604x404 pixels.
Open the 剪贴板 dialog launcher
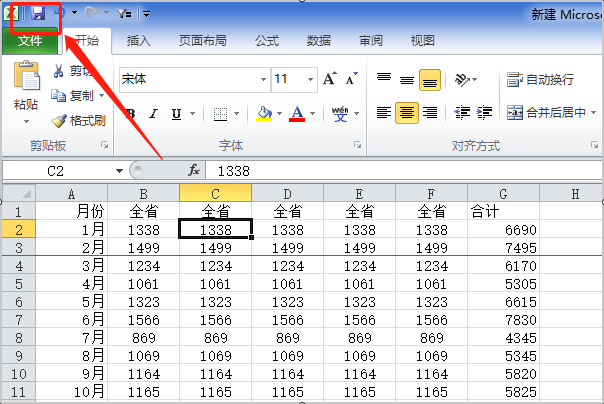point(104,145)
